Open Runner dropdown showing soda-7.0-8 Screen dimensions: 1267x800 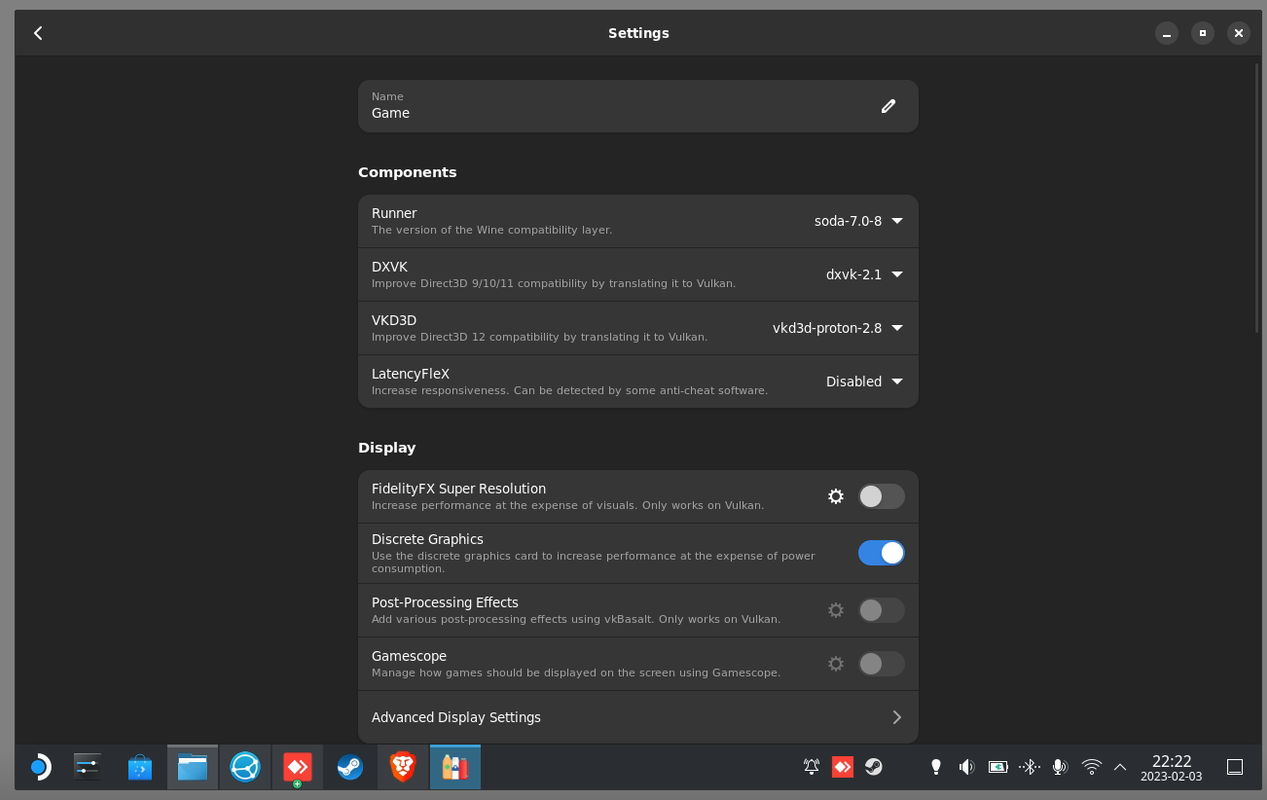click(x=858, y=221)
